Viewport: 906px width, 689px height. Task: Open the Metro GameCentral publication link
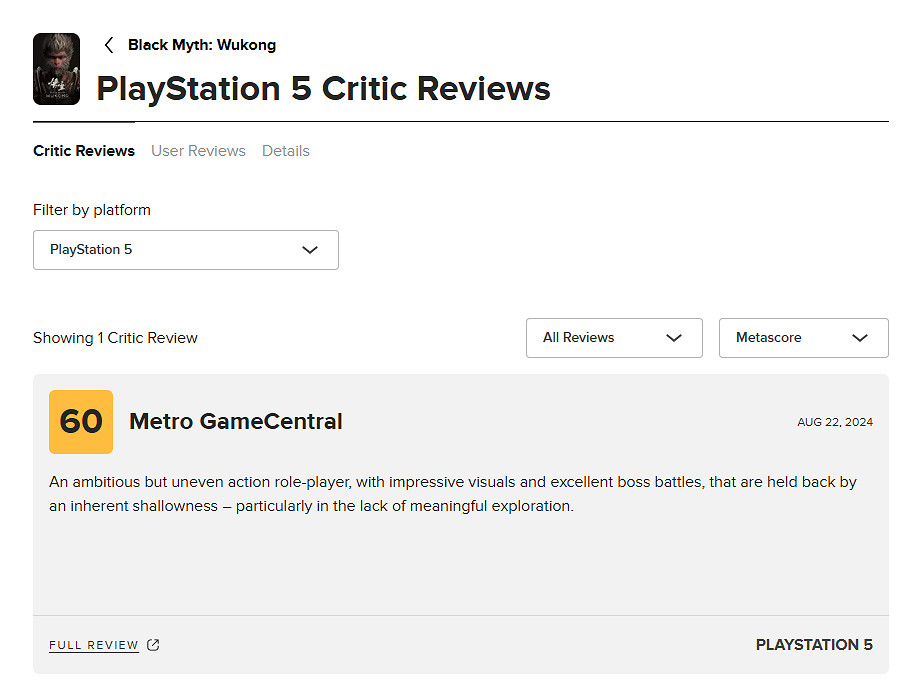tap(236, 422)
